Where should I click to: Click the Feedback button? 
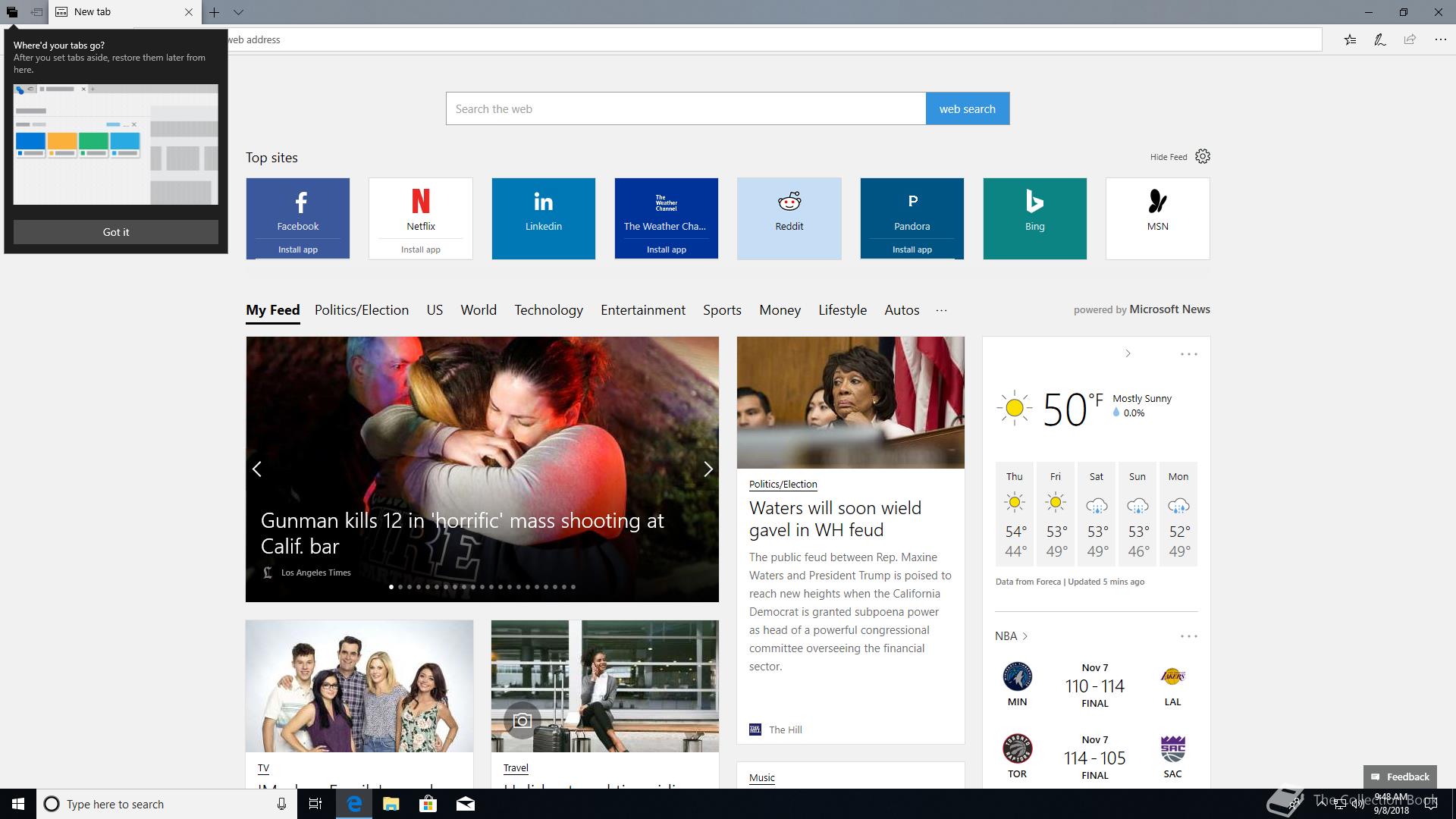(x=1400, y=777)
